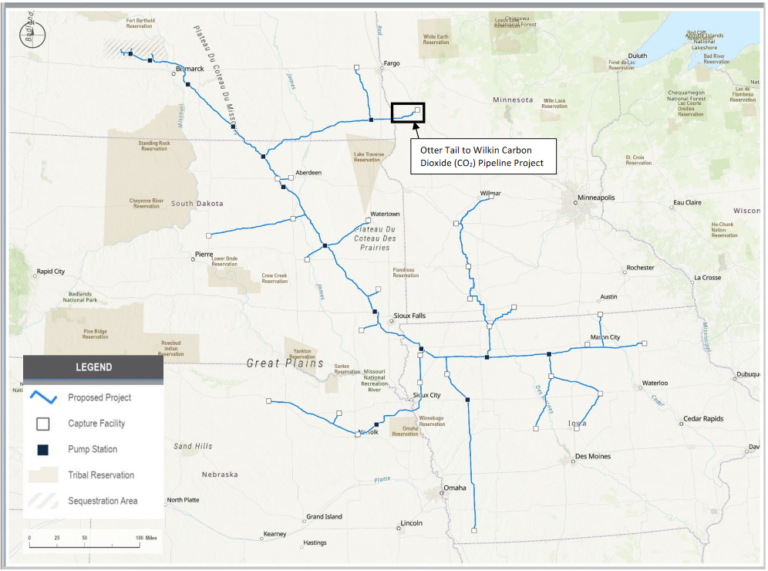Click the Pump Station dark square in legend
This screenshot has height=571, width=768.
point(44,449)
